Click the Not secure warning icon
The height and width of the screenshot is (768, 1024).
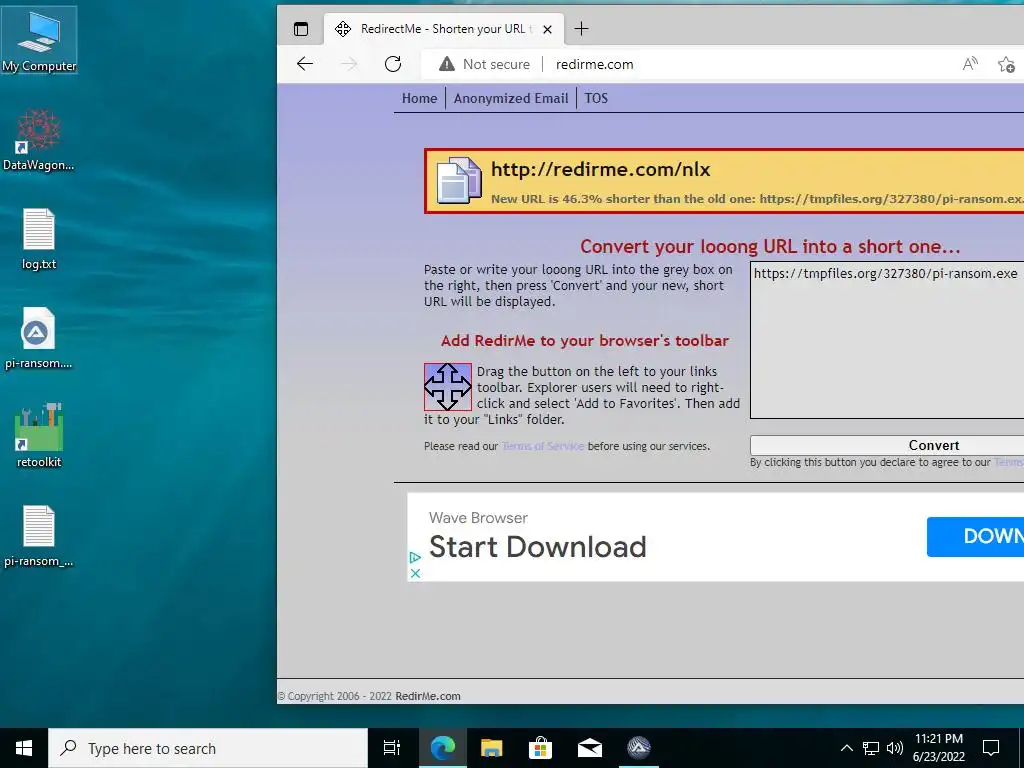click(x=447, y=64)
